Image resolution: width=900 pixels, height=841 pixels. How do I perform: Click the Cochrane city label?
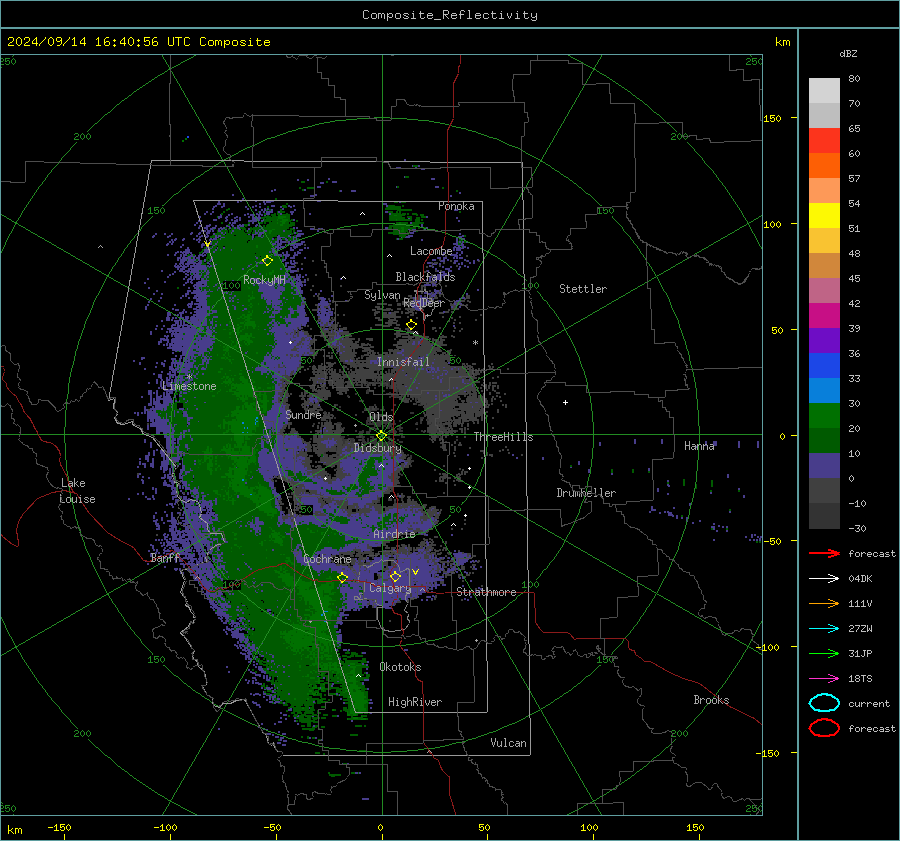327,559
